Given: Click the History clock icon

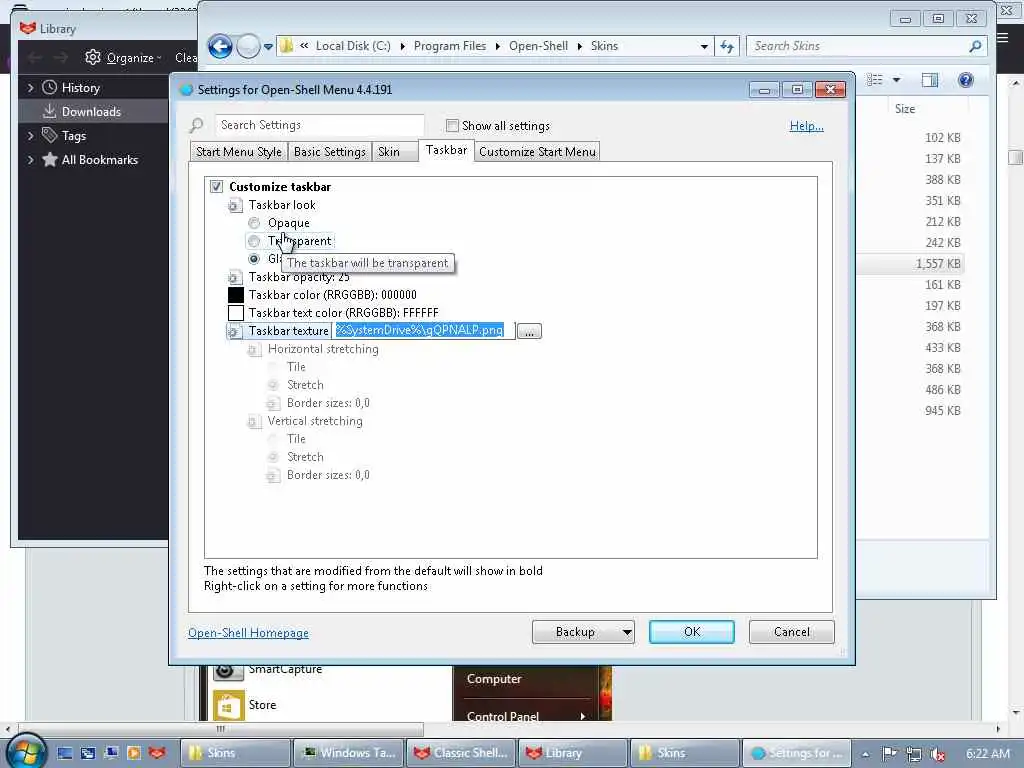Looking at the screenshot, I should [50, 88].
